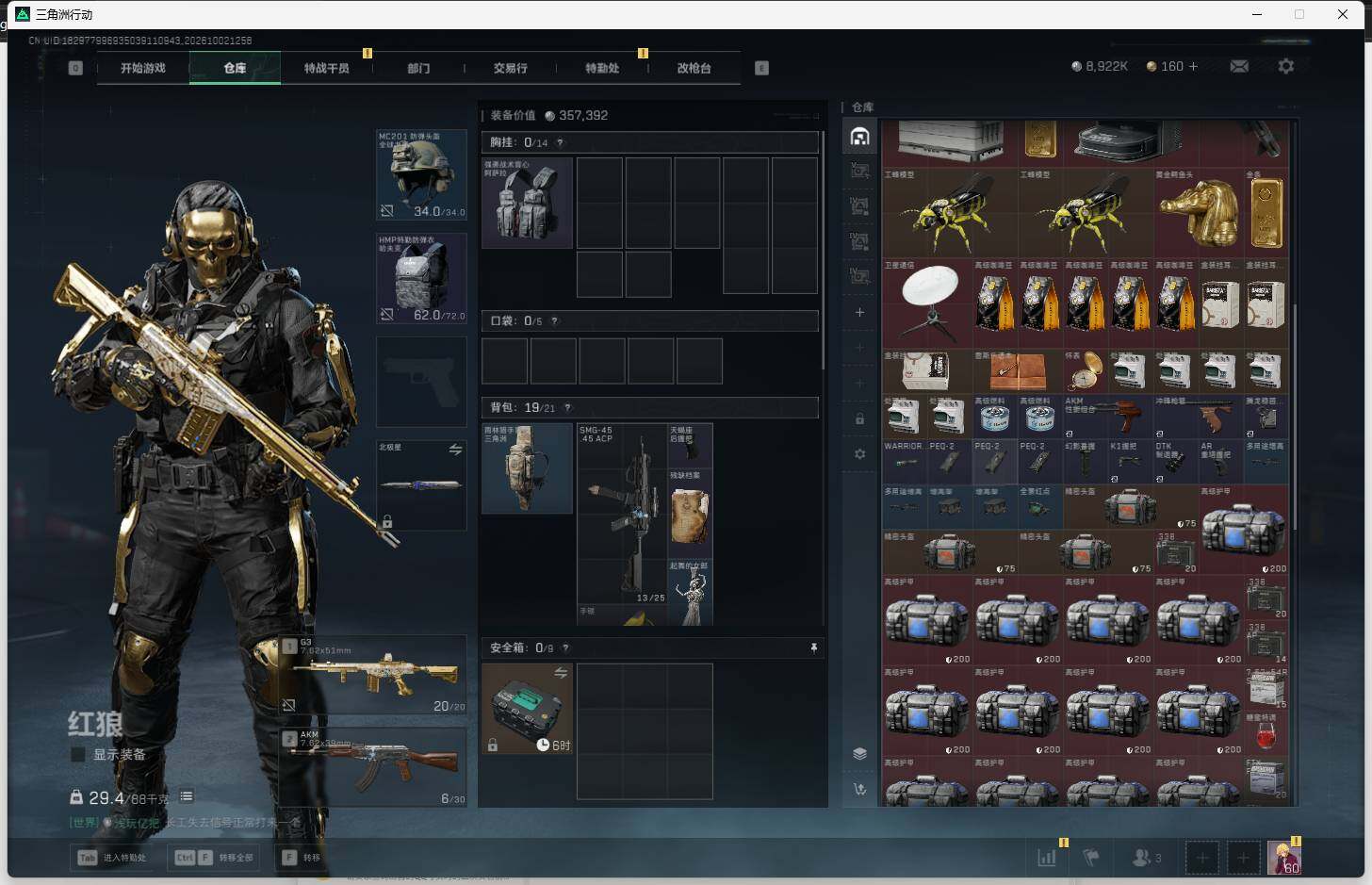The height and width of the screenshot is (885, 1372).
Task: Click the help icon next to 安全箱
Action: coord(565,647)
